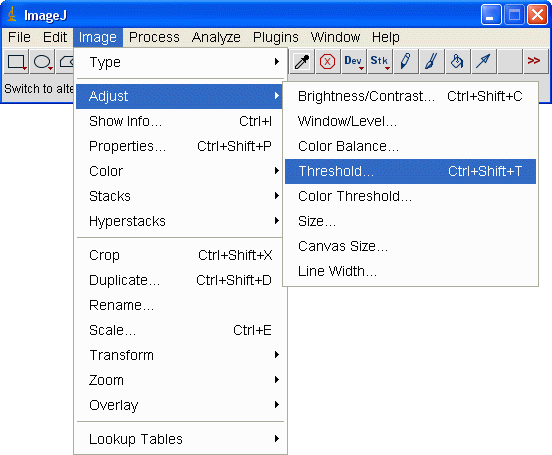Select the Rectangle selection tool
This screenshot has width=552, height=455.
click(16, 62)
